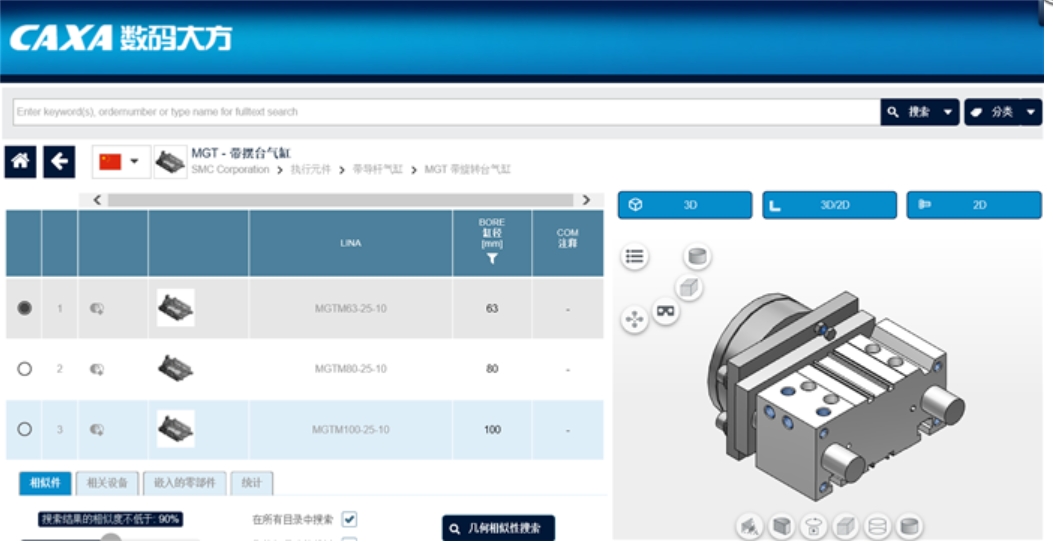Click the back arrow button
This screenshot has width=1053, height=546.
coord(59,162)
